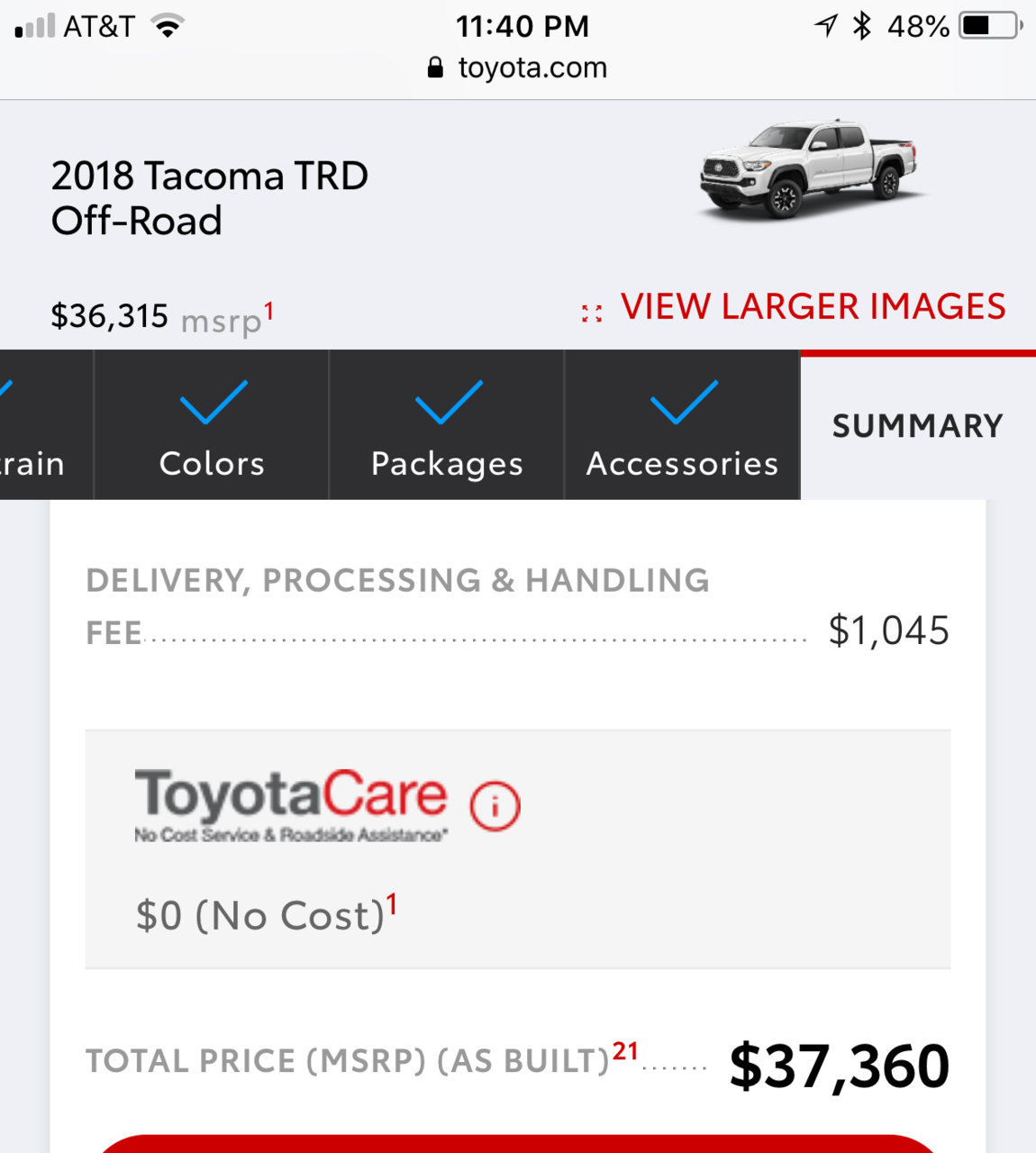Tap the cellular signal bars icon
1036x1153 pixels.
pyautogui.click(x=35, y=26)
